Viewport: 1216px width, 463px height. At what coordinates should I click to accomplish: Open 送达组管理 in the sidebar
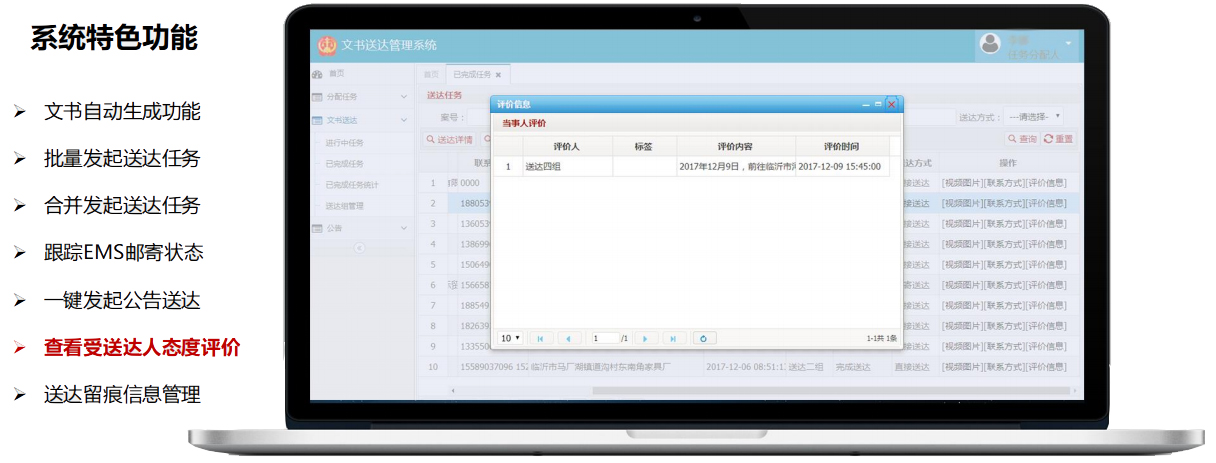(344, 205)
